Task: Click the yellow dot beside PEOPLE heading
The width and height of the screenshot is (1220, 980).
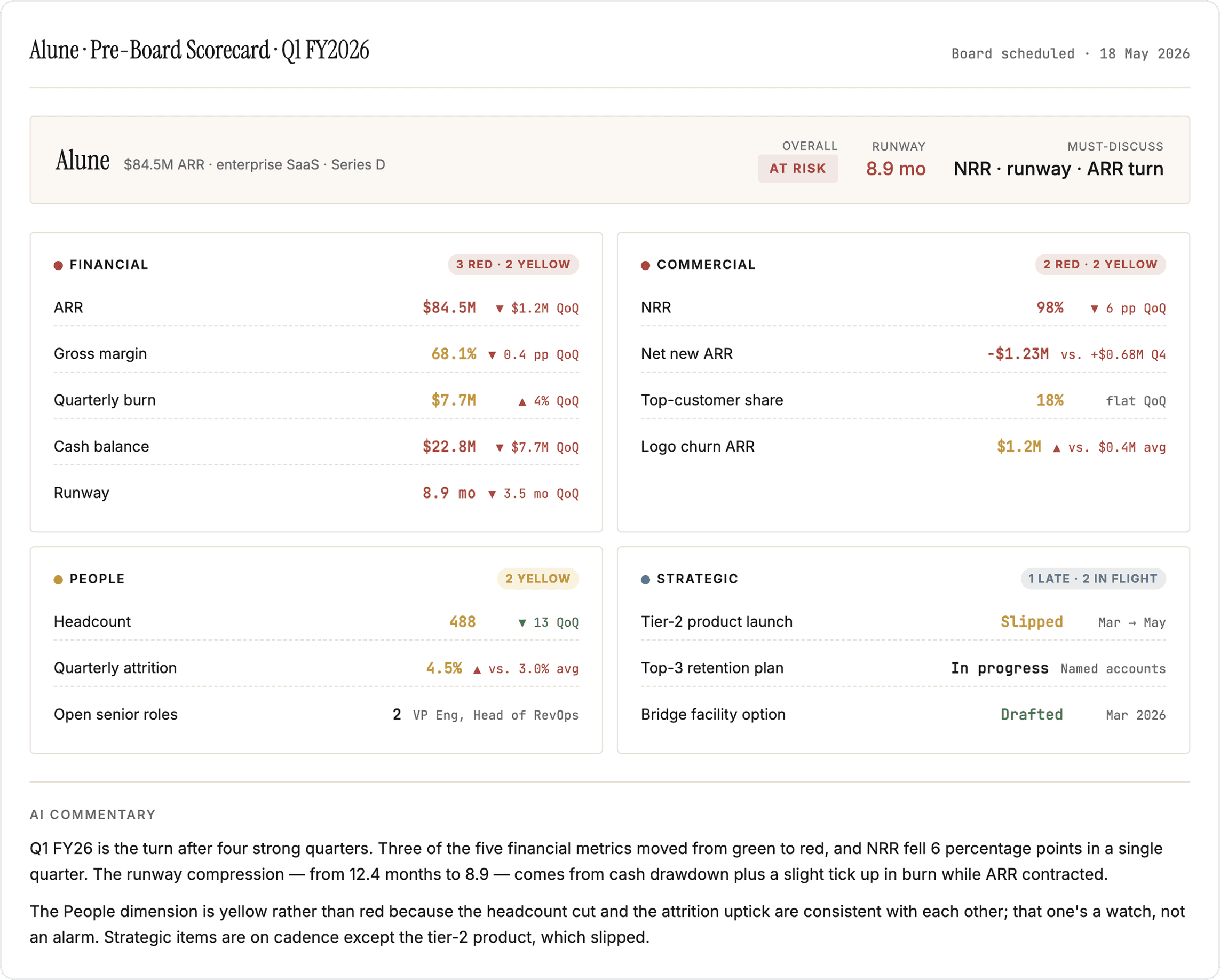Action: coord(58,579)
